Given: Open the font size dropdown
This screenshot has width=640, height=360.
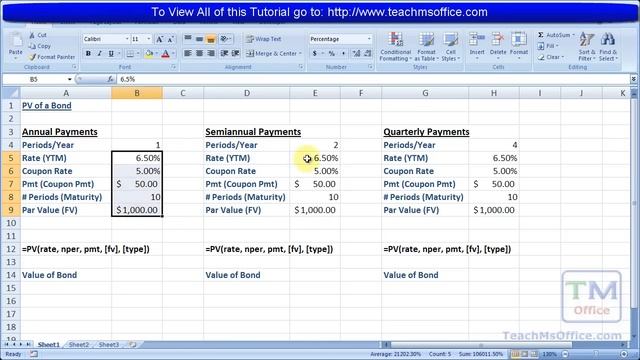Looking at the screenshot, I should [149, 39].
